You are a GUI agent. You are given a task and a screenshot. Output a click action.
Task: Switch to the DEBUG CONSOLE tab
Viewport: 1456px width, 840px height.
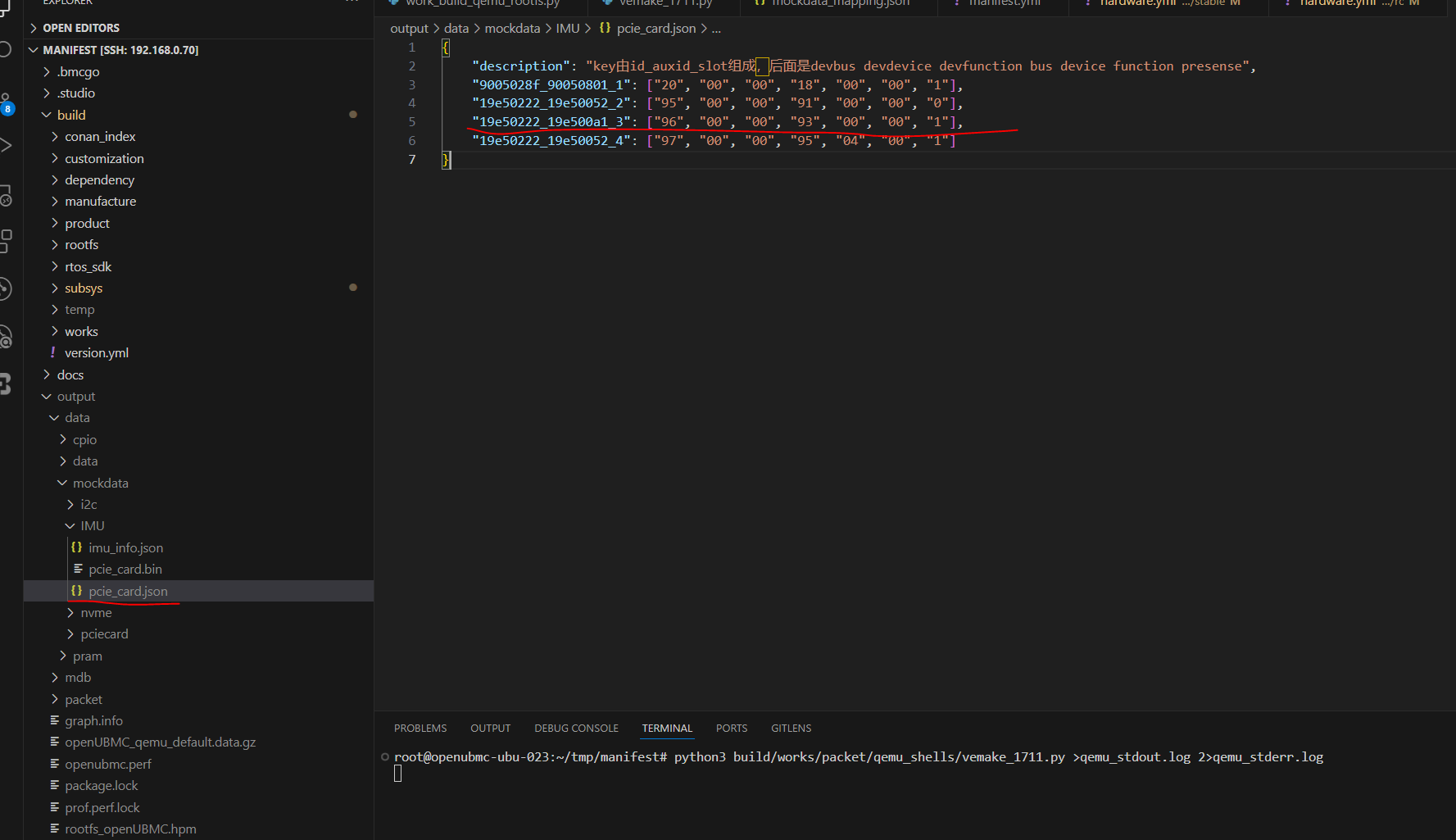576,728
